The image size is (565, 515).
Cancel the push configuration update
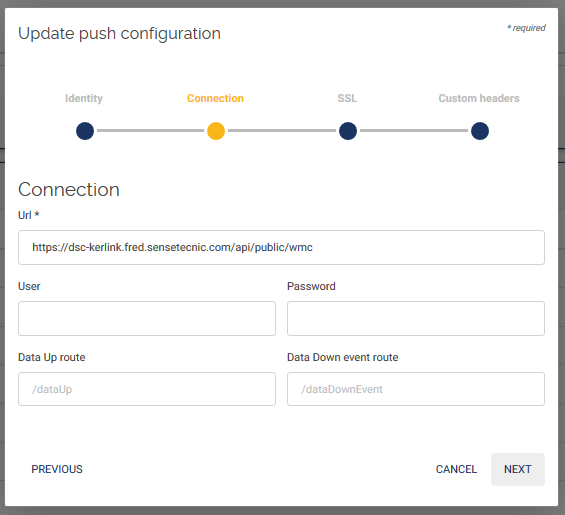(456, 469)
